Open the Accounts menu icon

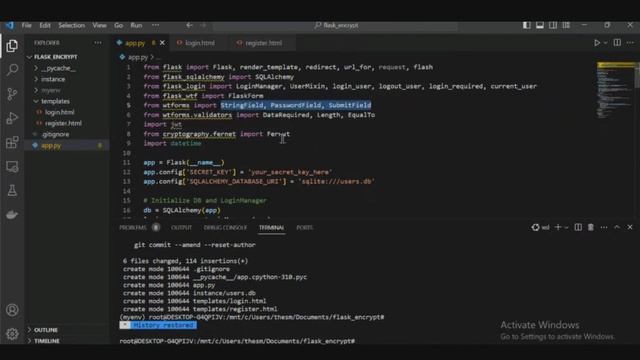pyautogui.click(x=12, y=310)
